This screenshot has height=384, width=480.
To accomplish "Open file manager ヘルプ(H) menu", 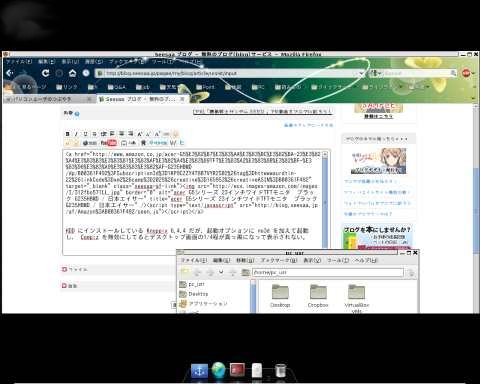I will coord(366,260).
